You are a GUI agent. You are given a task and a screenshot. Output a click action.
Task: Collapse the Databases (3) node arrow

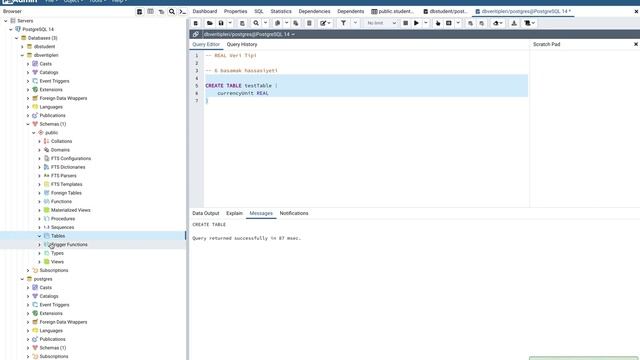click(x=17, y=38)
